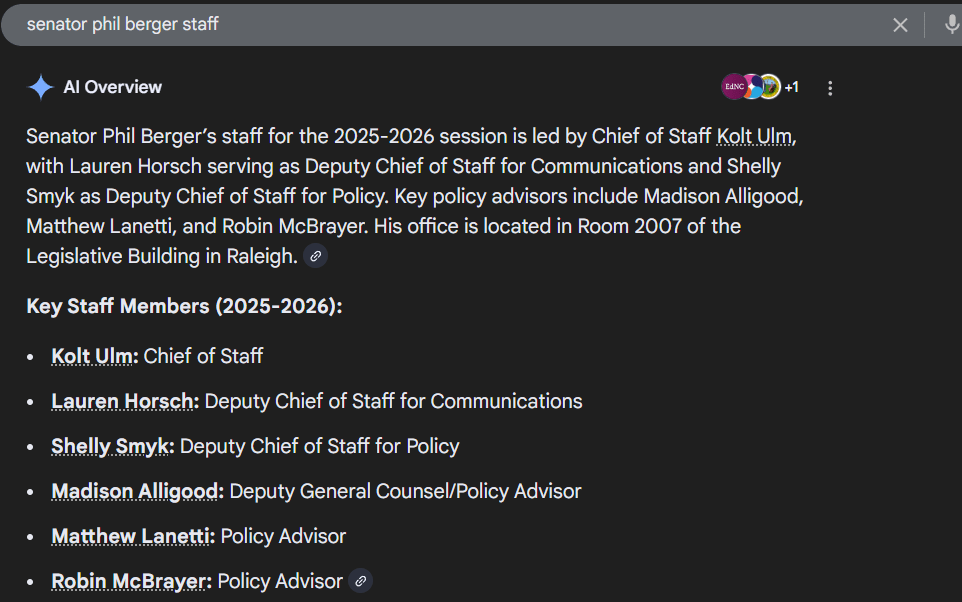Click the "Key Staff Members (2025-2026)" heading
This screenshot has width=962, height=602.
pos(184,306)
